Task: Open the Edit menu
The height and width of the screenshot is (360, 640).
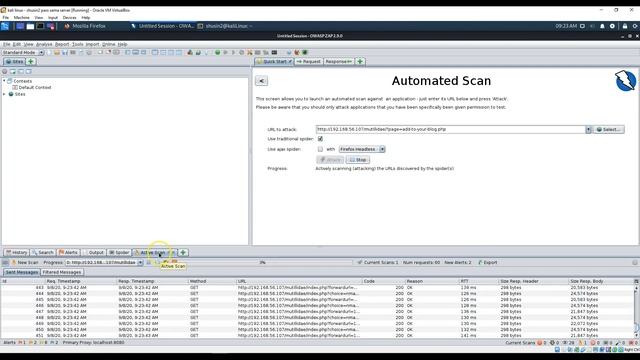Action: [x=16, y=44]
